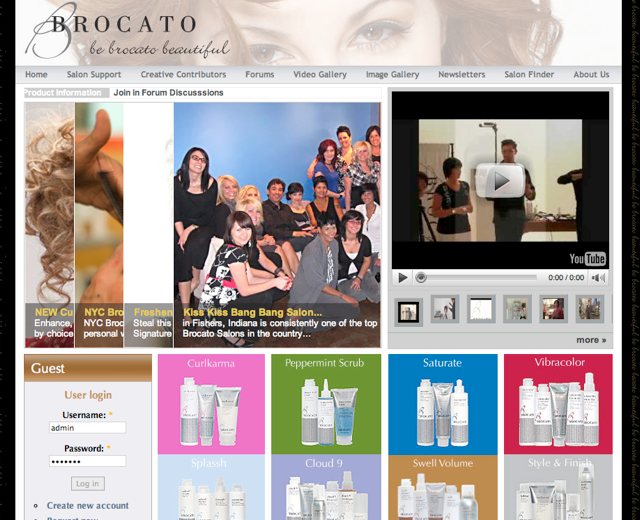Image resolution: width=640 pixels, height=520 pixels.
Task: Switch to Product Information tab
Action: 67,93
